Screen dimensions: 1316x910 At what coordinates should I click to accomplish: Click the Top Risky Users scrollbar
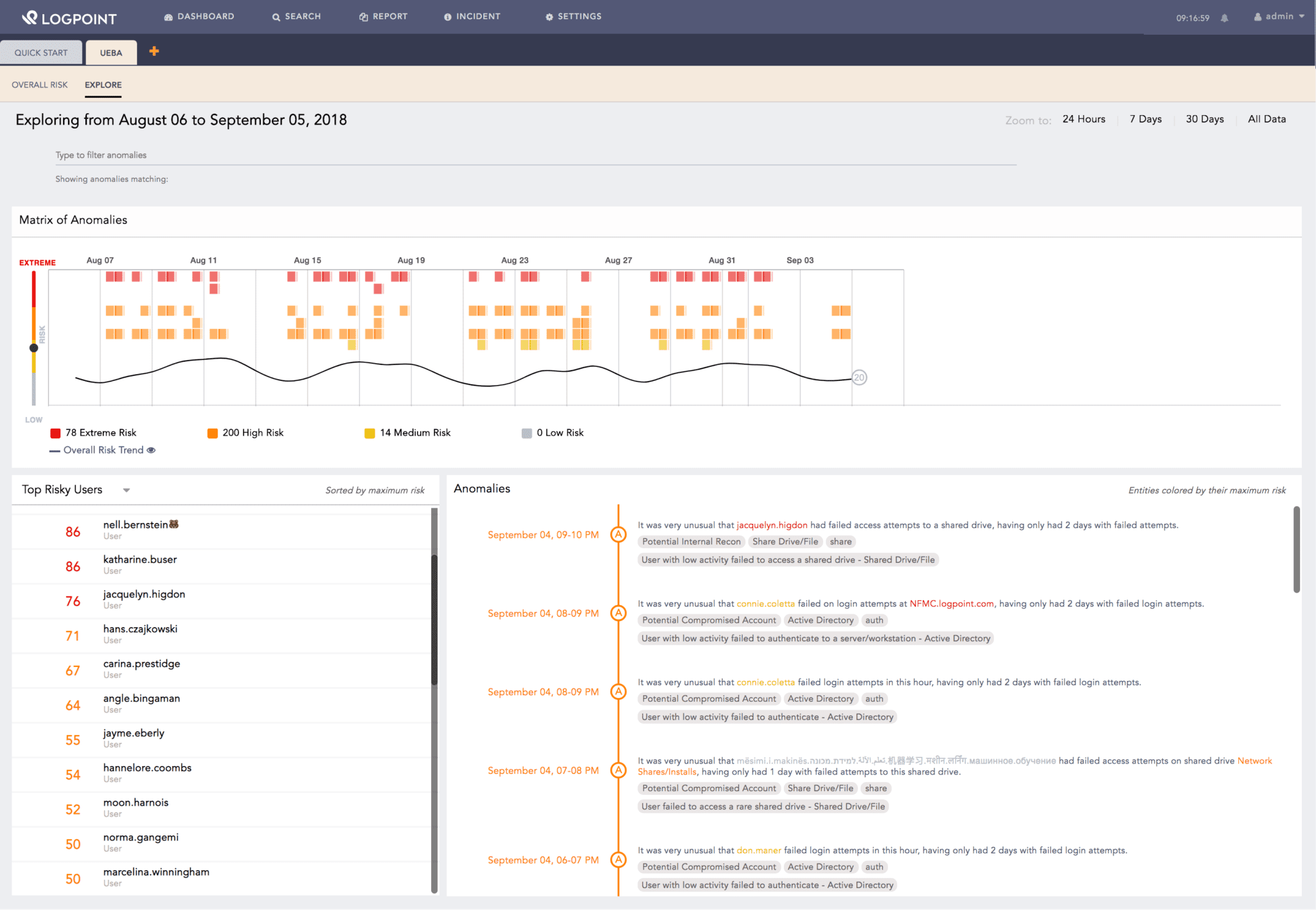click(434, 620)
